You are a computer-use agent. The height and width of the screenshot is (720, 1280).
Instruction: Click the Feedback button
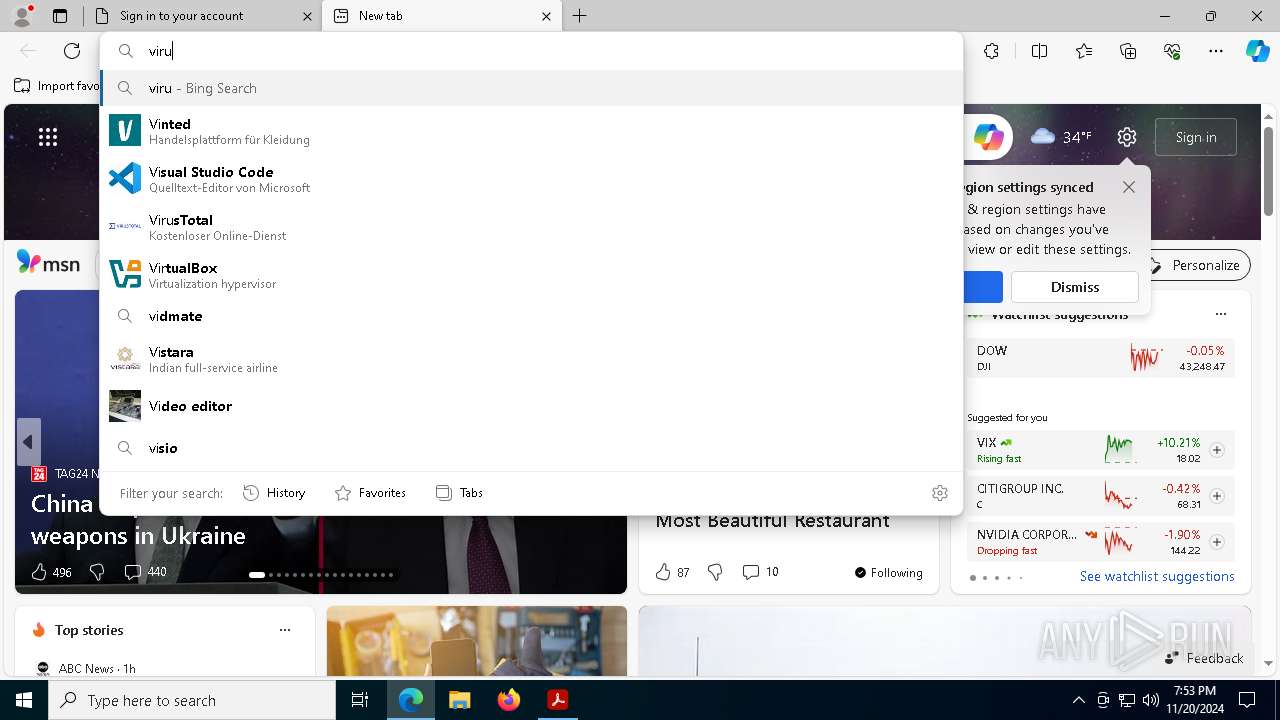click(x=1204, y=658)
